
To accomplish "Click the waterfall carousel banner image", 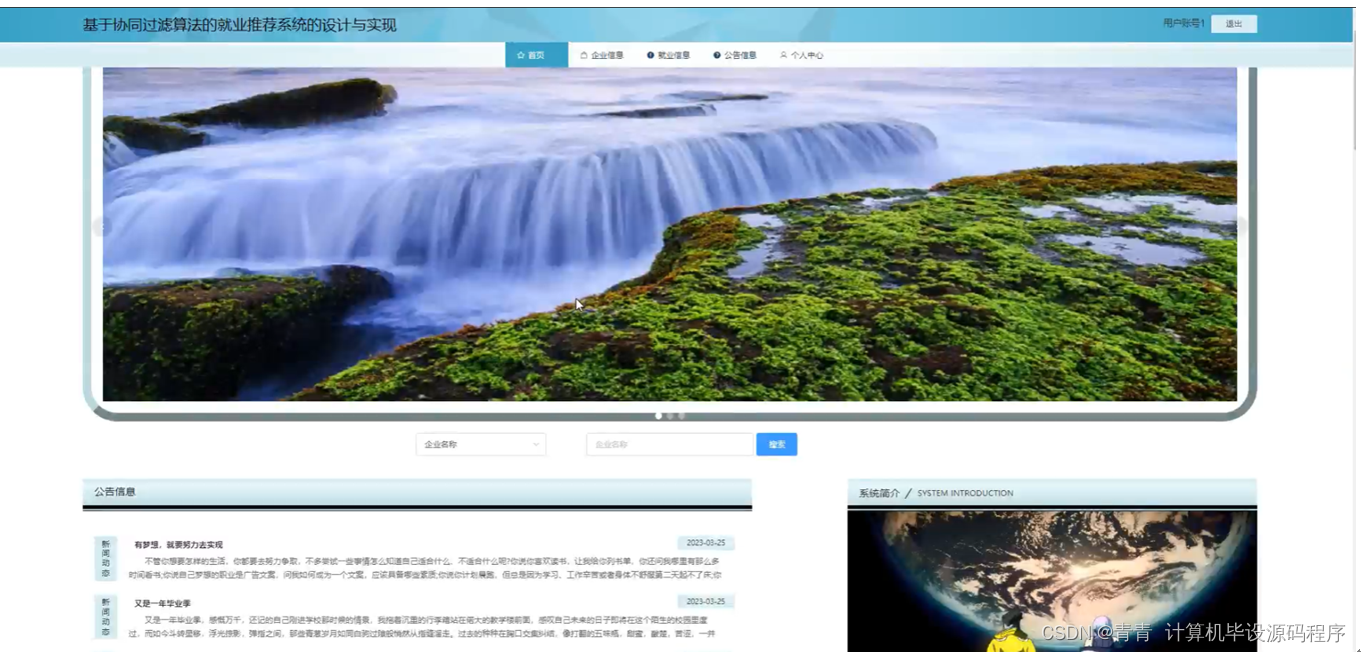I will click(x=669, y=234).
